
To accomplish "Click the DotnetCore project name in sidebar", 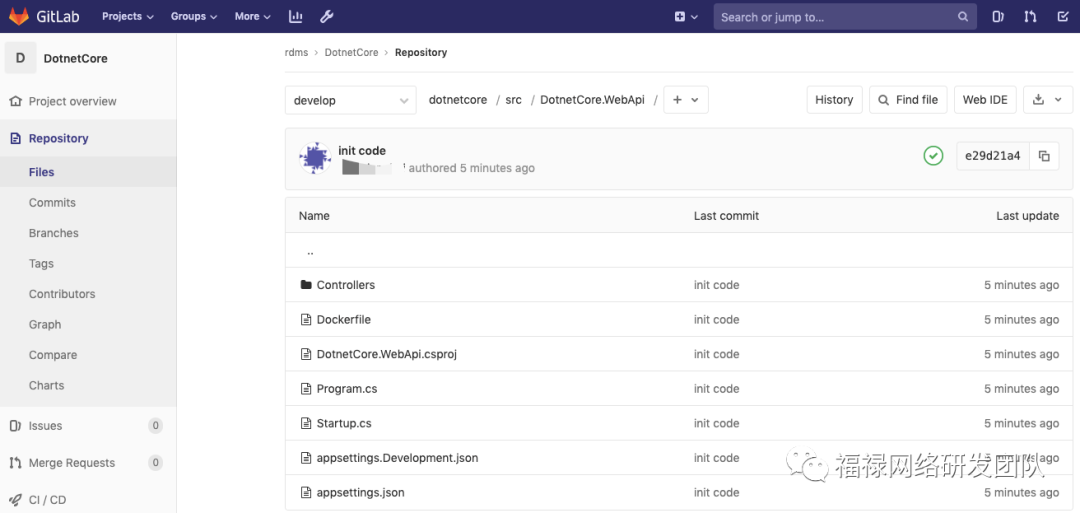I will point(76,59).
